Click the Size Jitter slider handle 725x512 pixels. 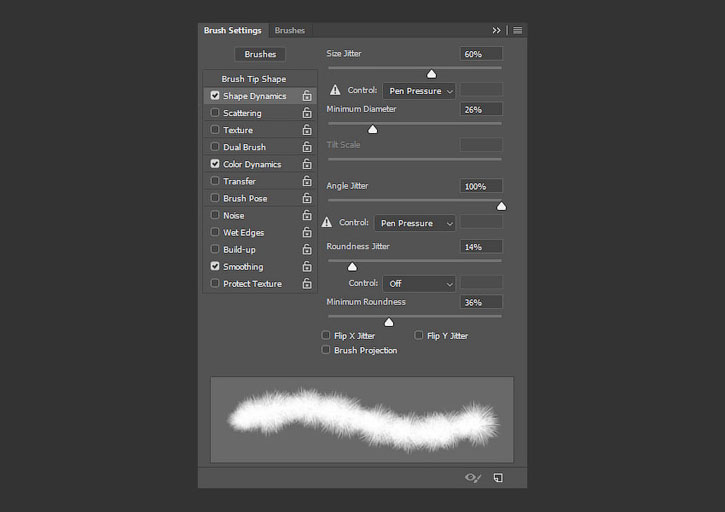click(431, 74)
